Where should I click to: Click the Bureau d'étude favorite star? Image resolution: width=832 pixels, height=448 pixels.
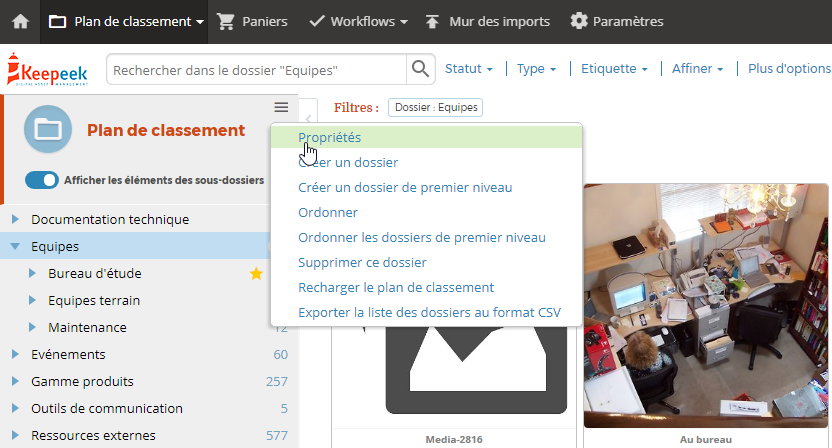[256, 273]
